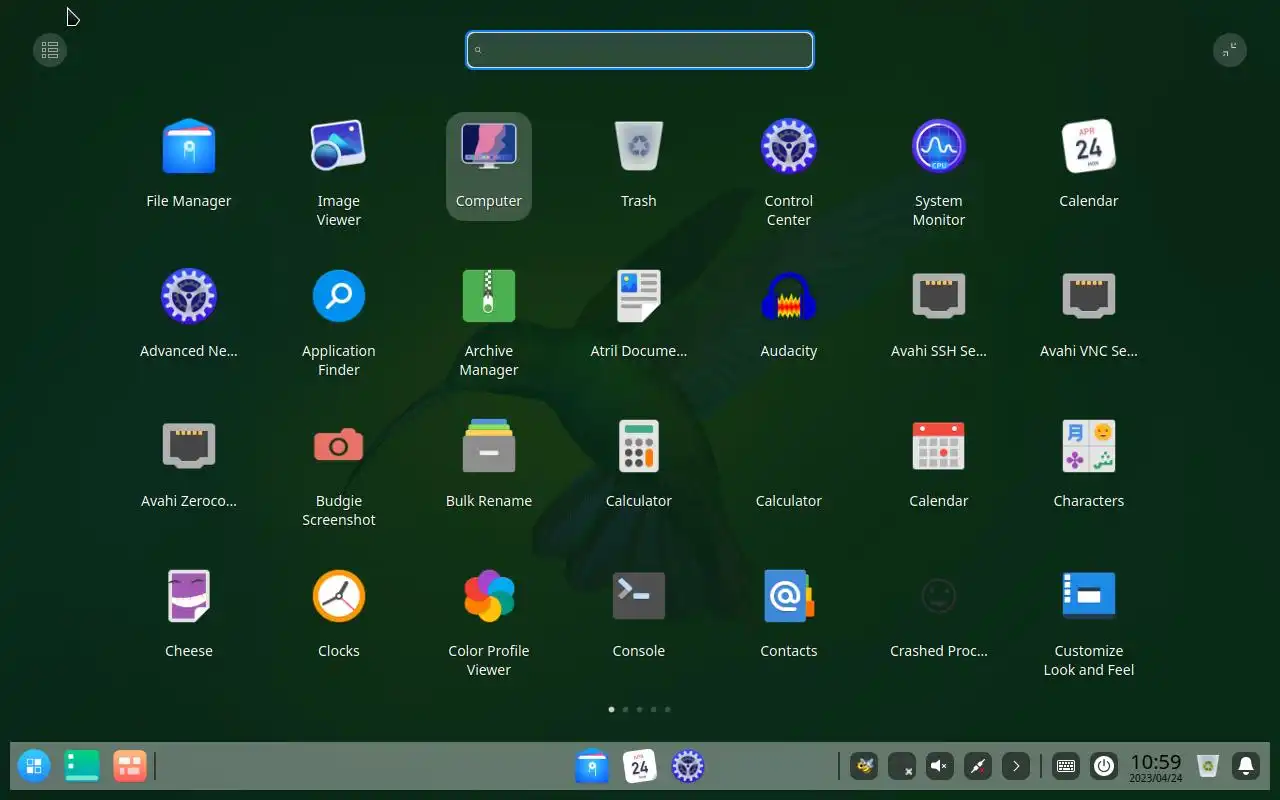This screenshot has height=800, width=1280.
Task: Jump to the third launcher page dot
Action: [640, 709]
